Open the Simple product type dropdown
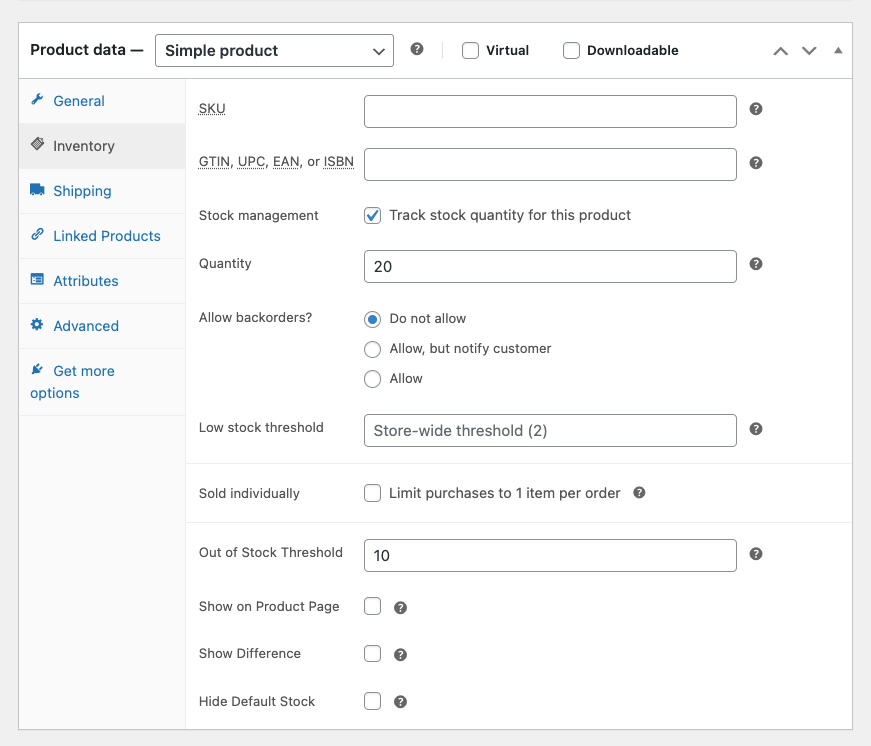This screenshot has height=746, width=871. tap(274, 51)
